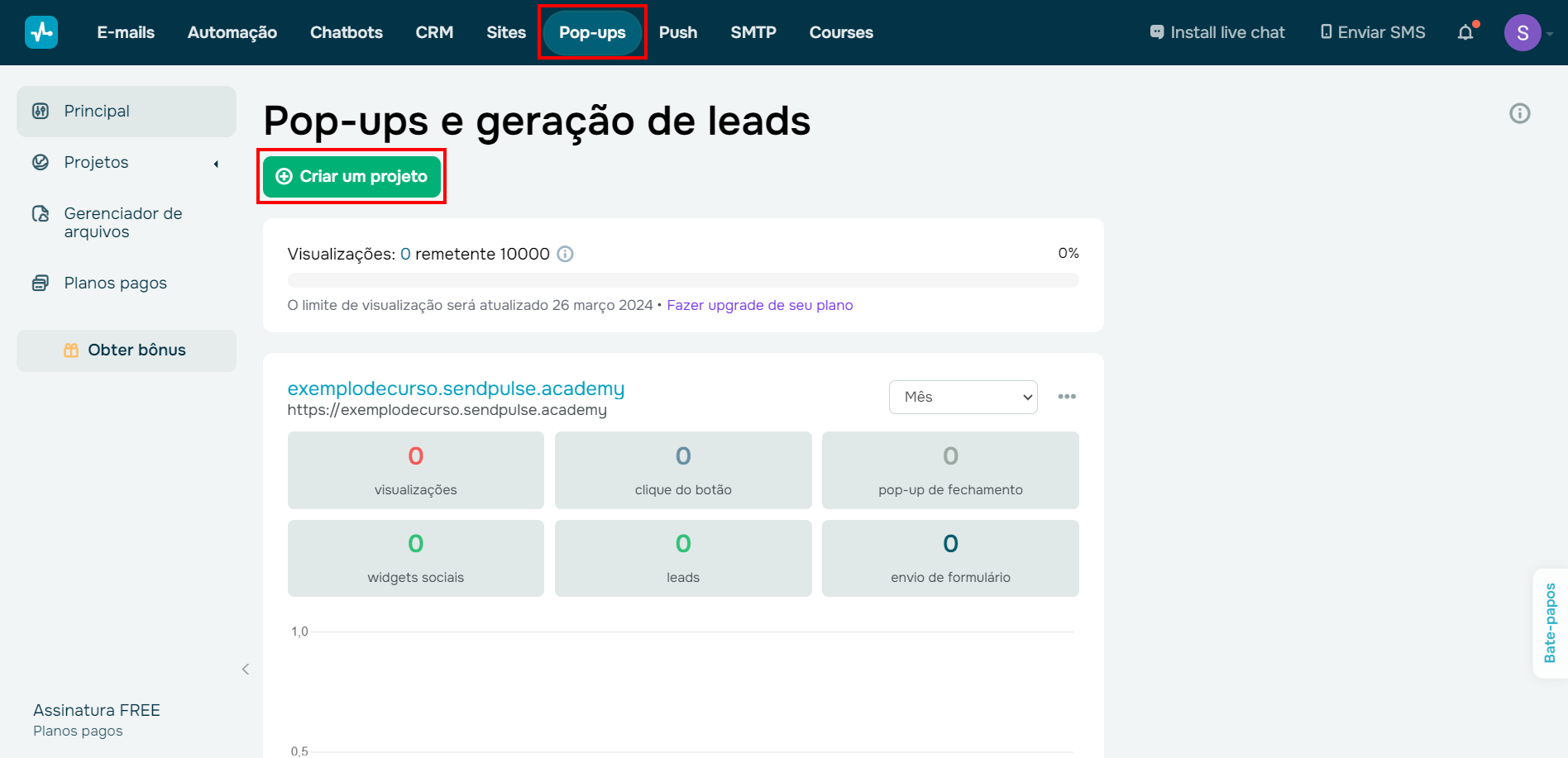The height and width of the screenshot is (758, 1568).
Task: Click the Gerenciador de arquivos icon
Action: click(41, 214)
